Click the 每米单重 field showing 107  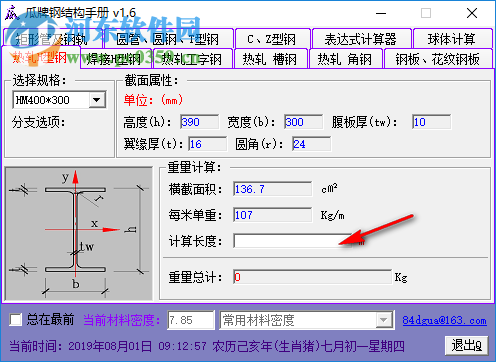(273, 215)
